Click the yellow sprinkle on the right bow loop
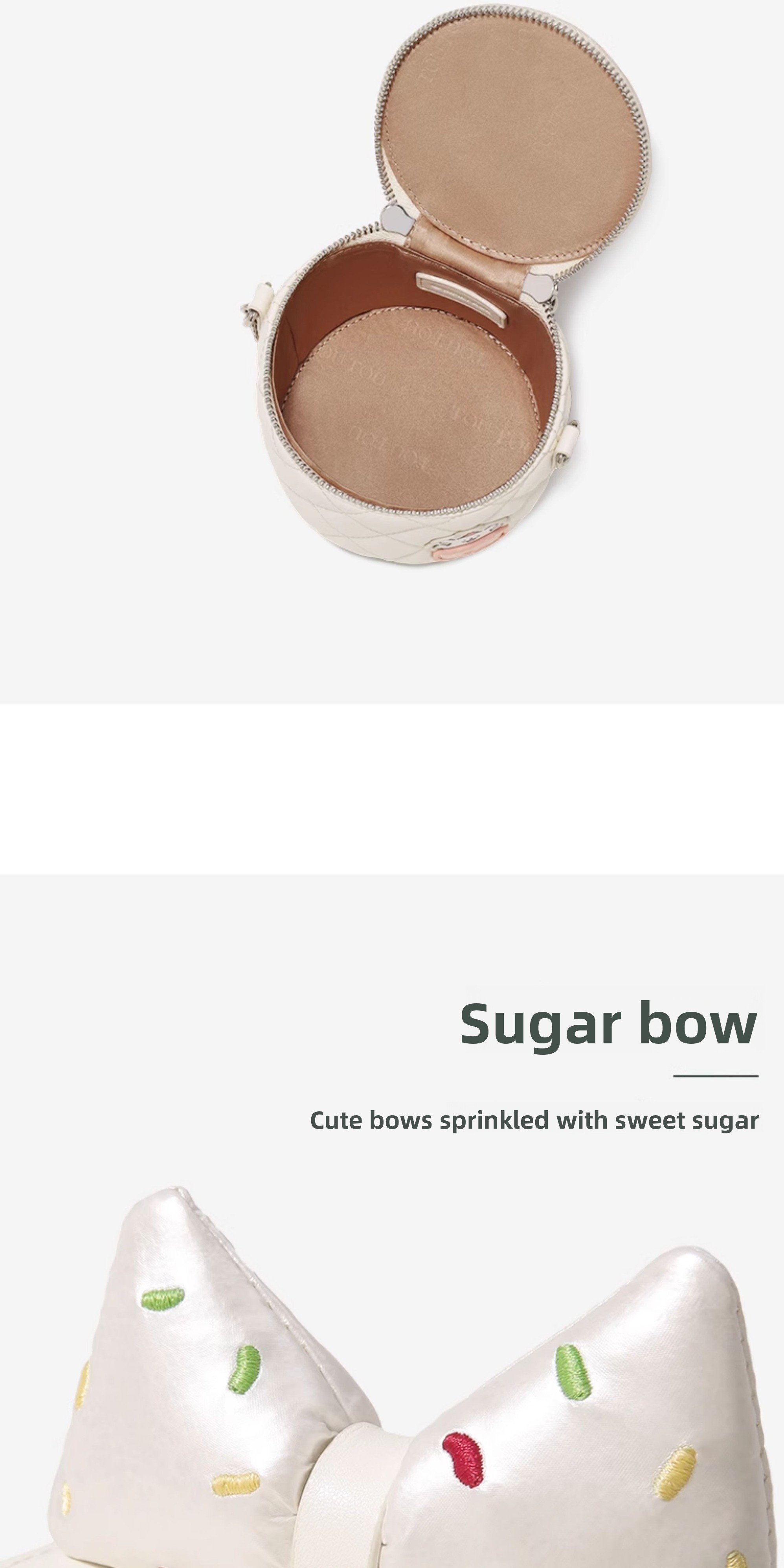 point(676,1473)
